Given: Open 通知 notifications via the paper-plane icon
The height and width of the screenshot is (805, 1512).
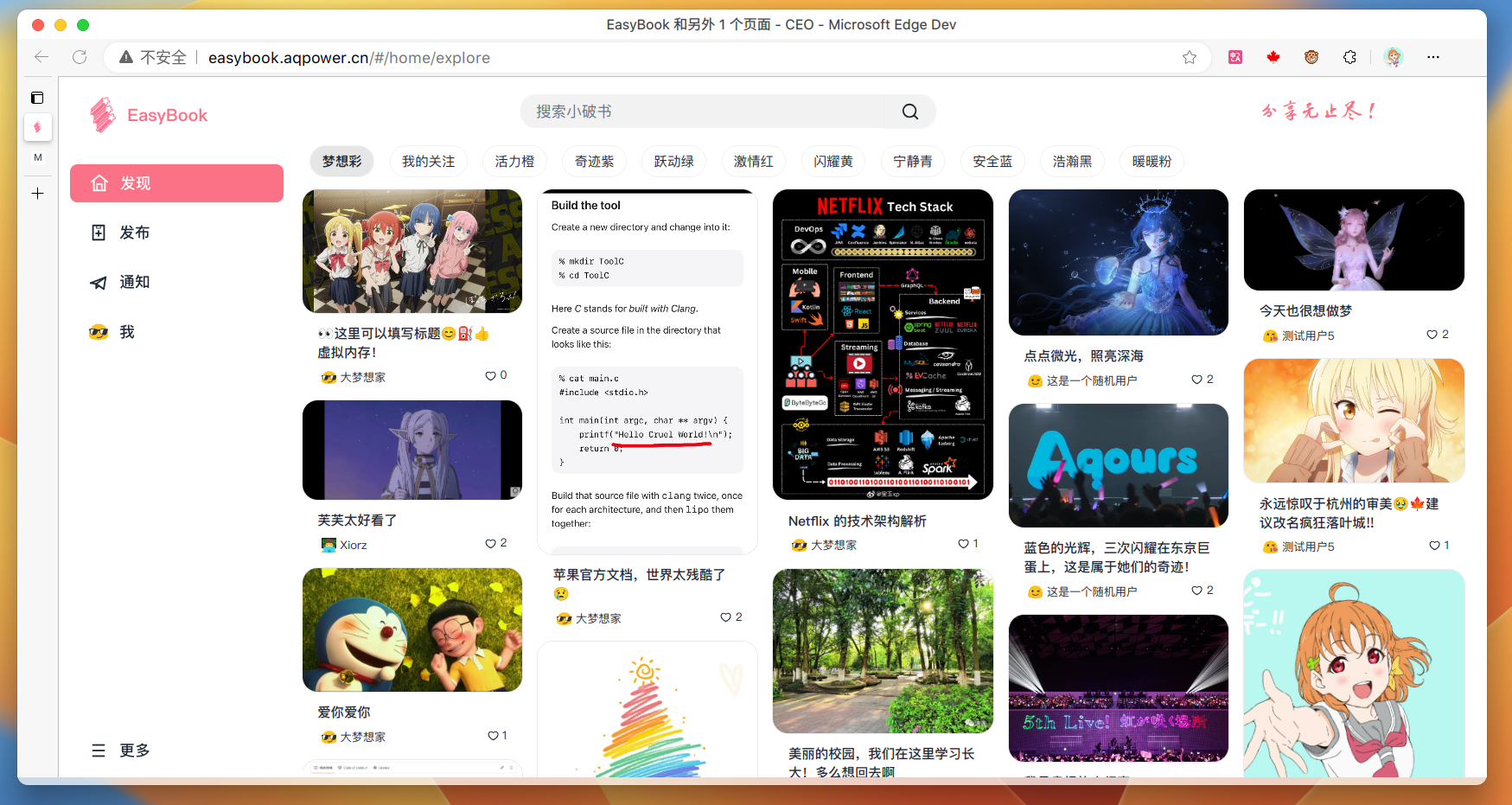Looking at the screenshot, I should pyautogui.click(x=99, y=281).
